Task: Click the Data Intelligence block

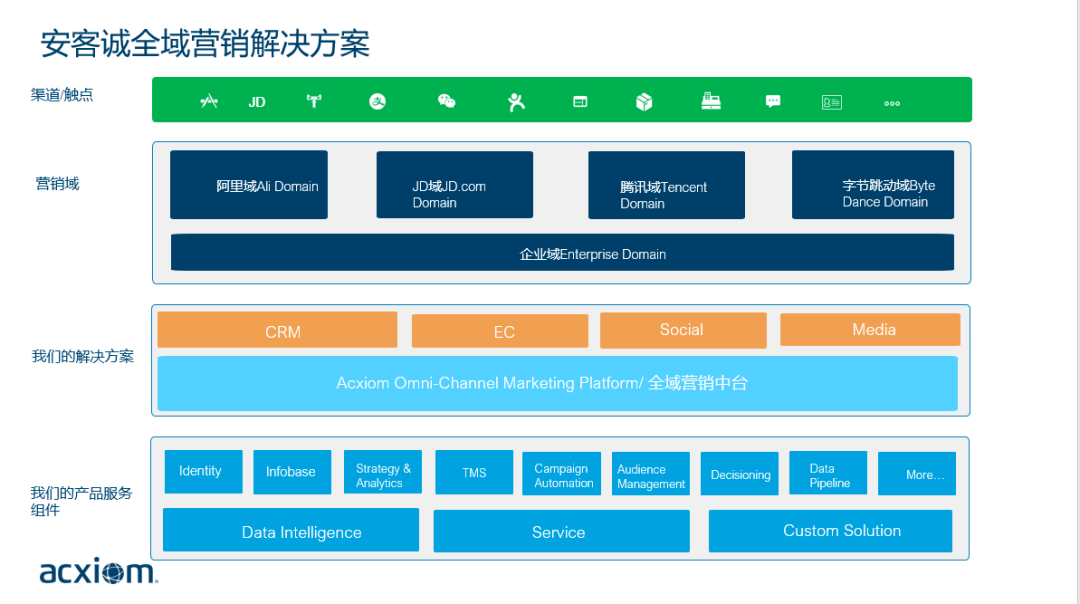Action: 291,531
